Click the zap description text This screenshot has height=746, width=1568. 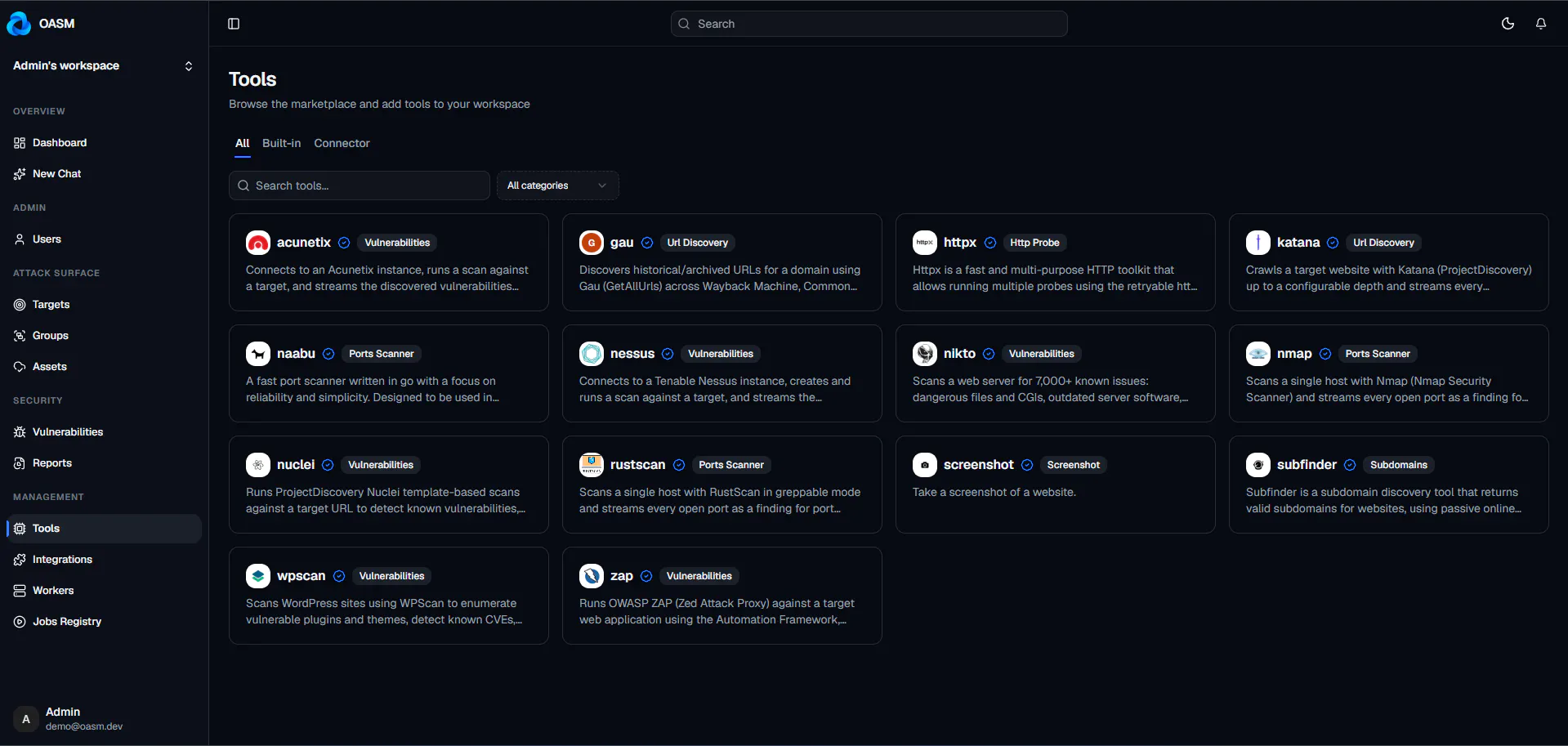click(717, 611)
